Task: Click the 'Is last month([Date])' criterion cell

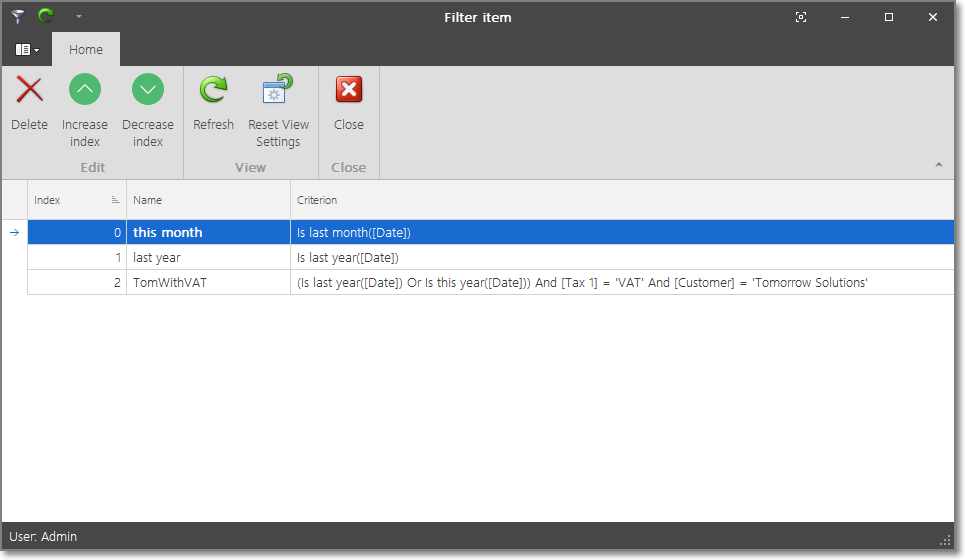Action: (x=622, y=233)
